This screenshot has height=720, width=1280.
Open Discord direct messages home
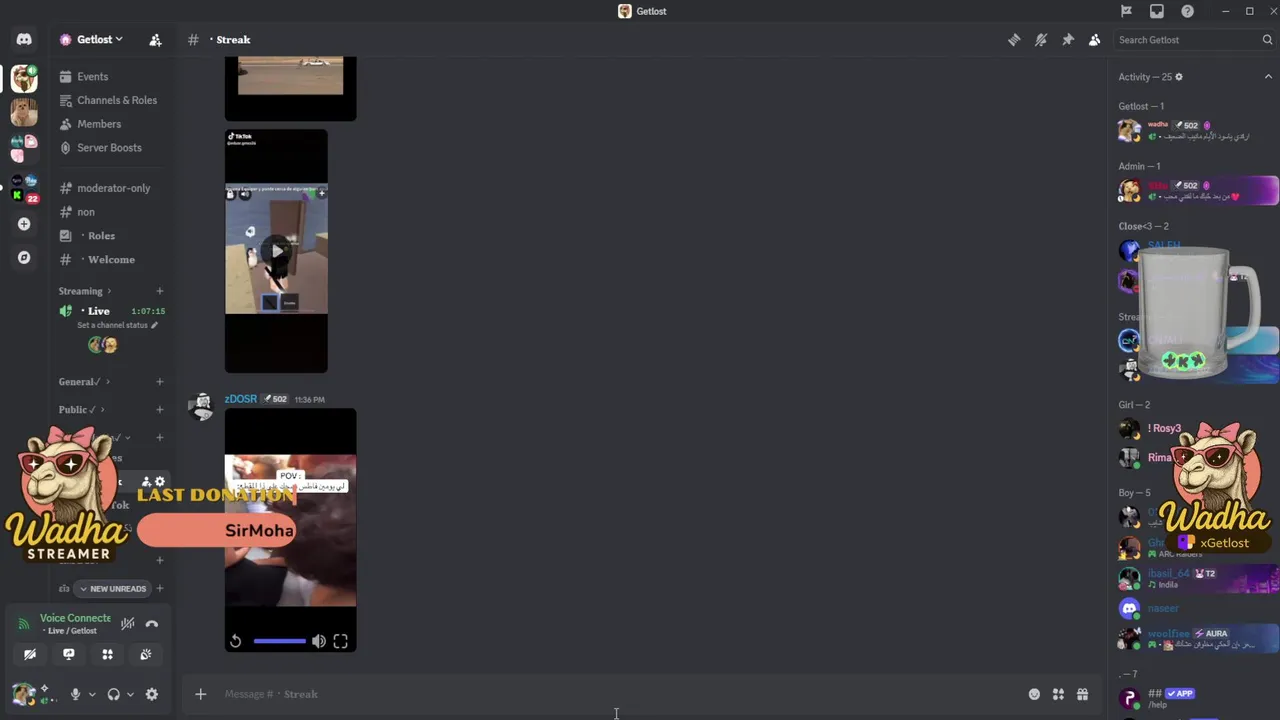click(24, 40)
